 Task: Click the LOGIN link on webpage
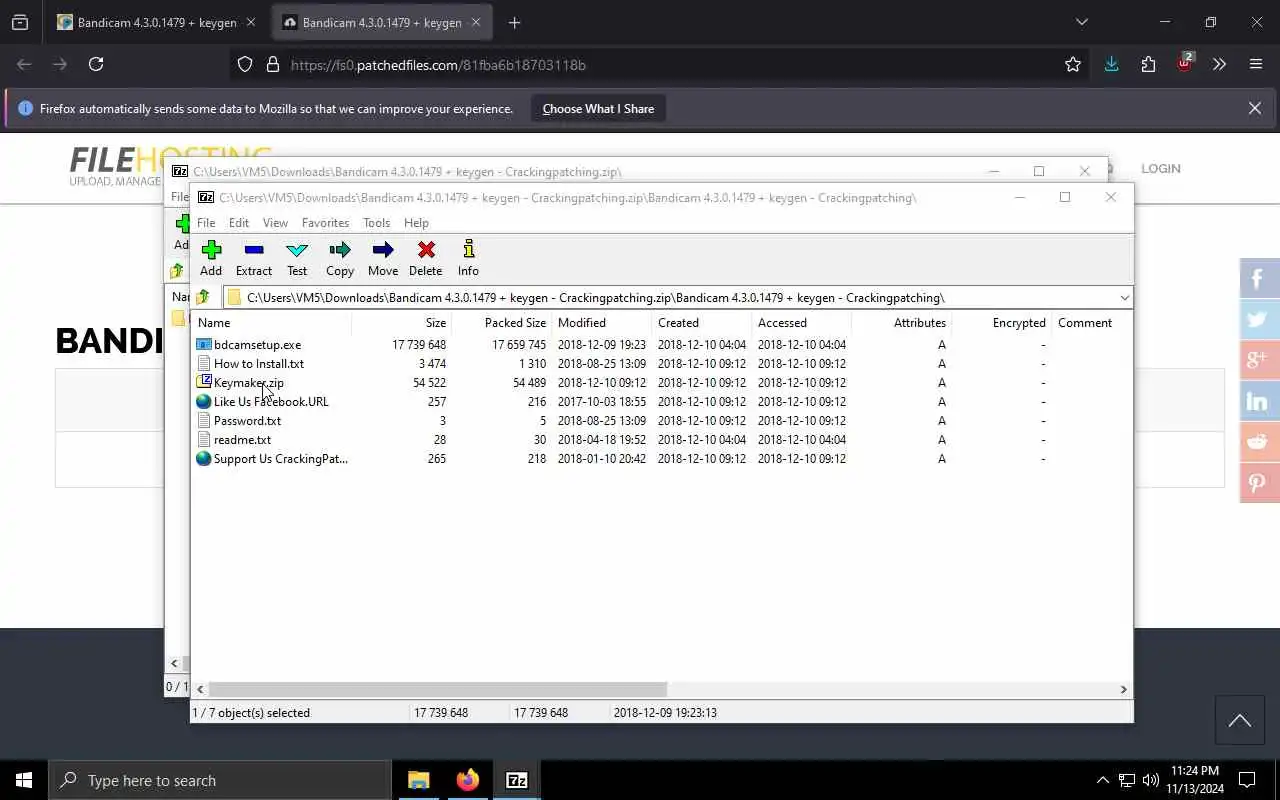1161,168
